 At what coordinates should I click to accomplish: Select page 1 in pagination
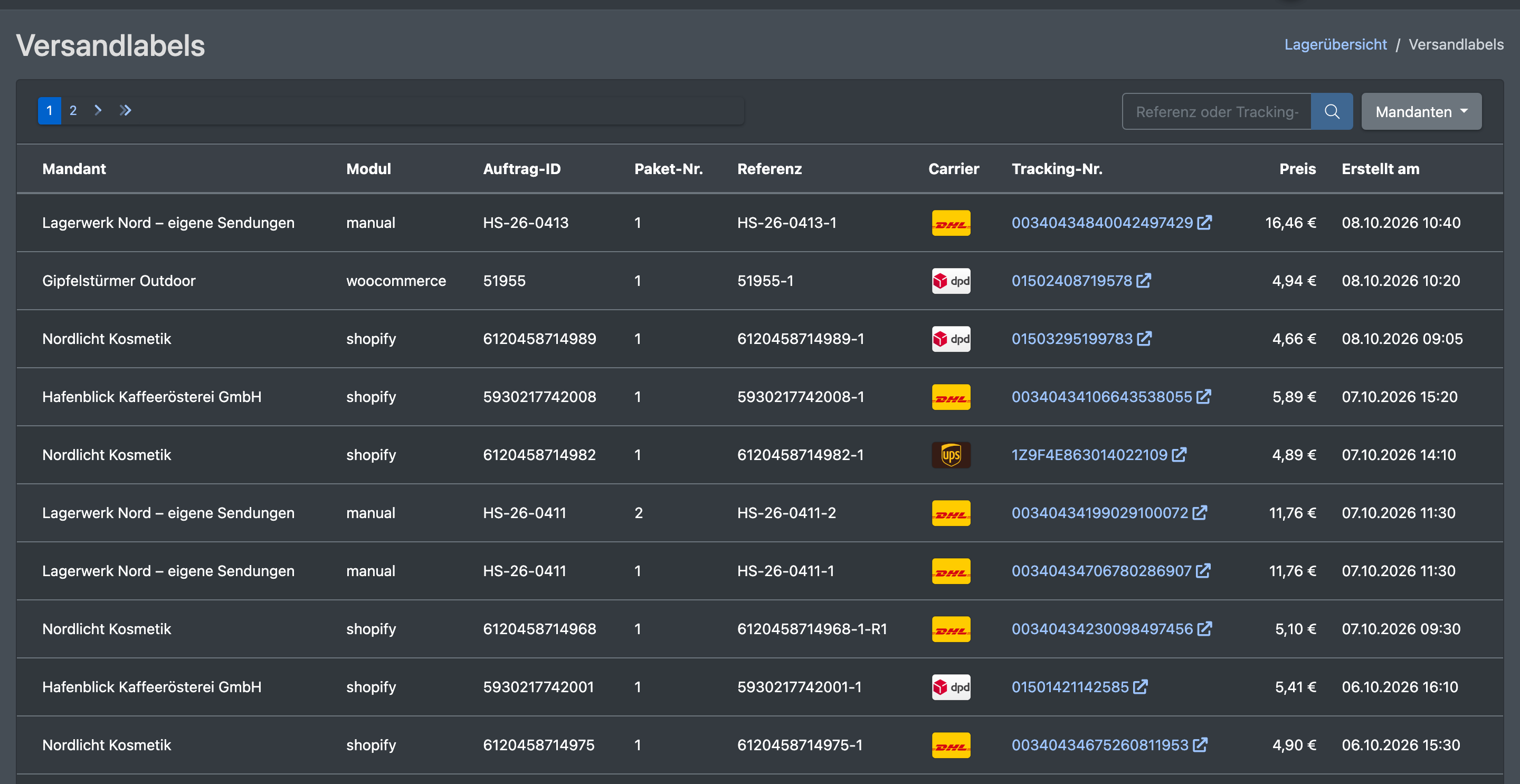50,110
